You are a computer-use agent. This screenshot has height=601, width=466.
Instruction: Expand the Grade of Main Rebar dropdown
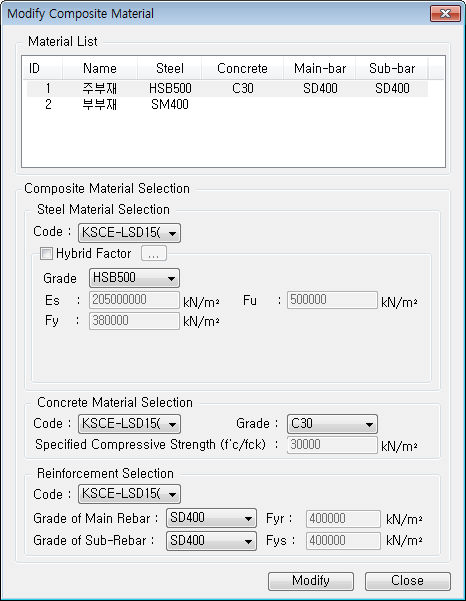coord(211,518)
